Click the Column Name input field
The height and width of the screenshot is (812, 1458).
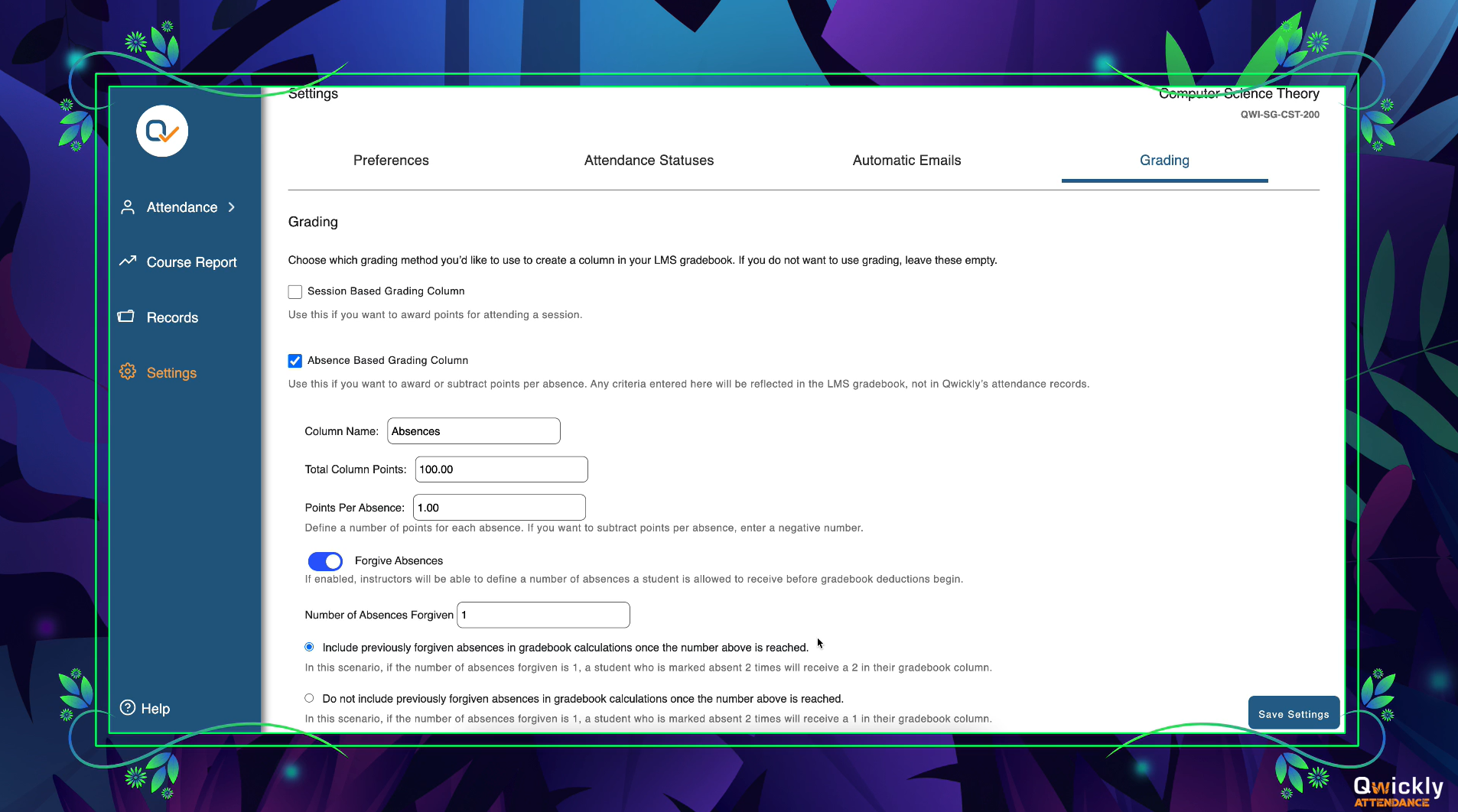[x=474, y=431]
